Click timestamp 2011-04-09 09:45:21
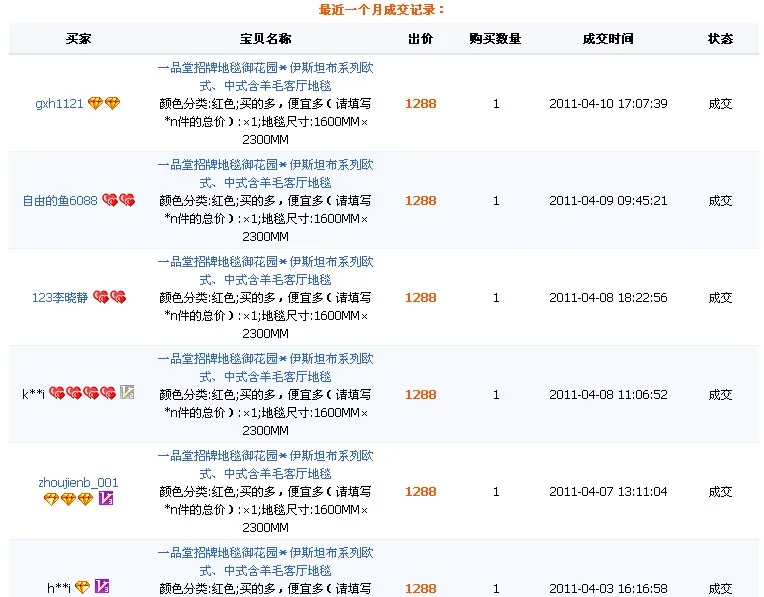 [x=608, y=200]
